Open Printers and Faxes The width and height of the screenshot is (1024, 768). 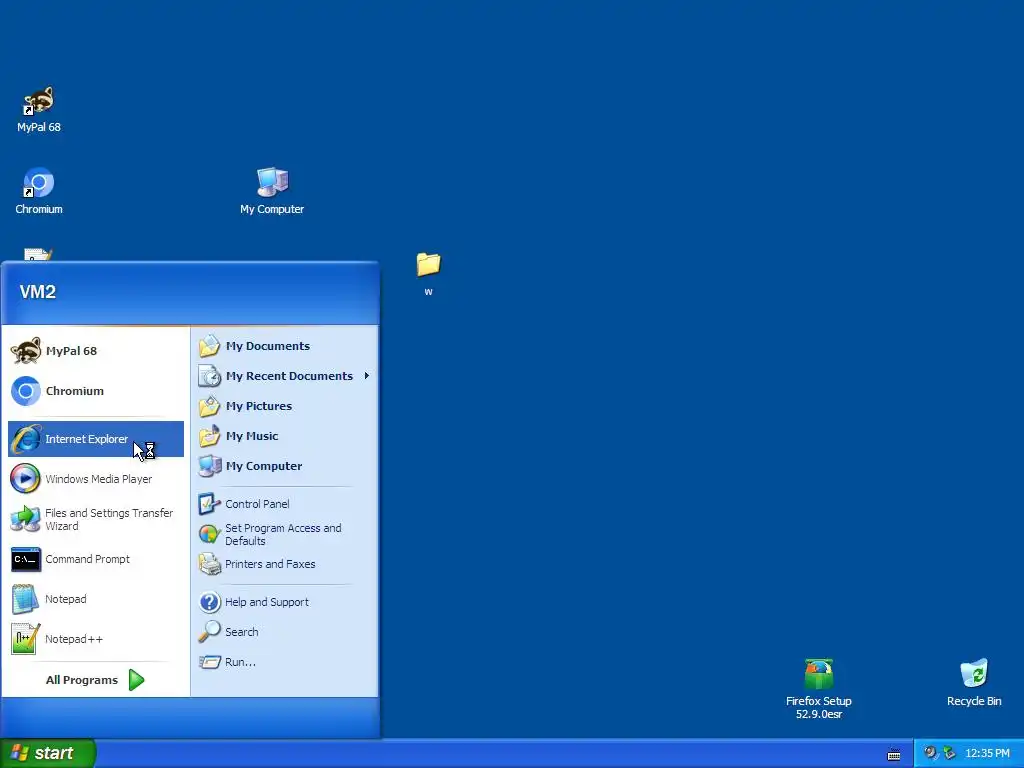click(x=285, y=564)
